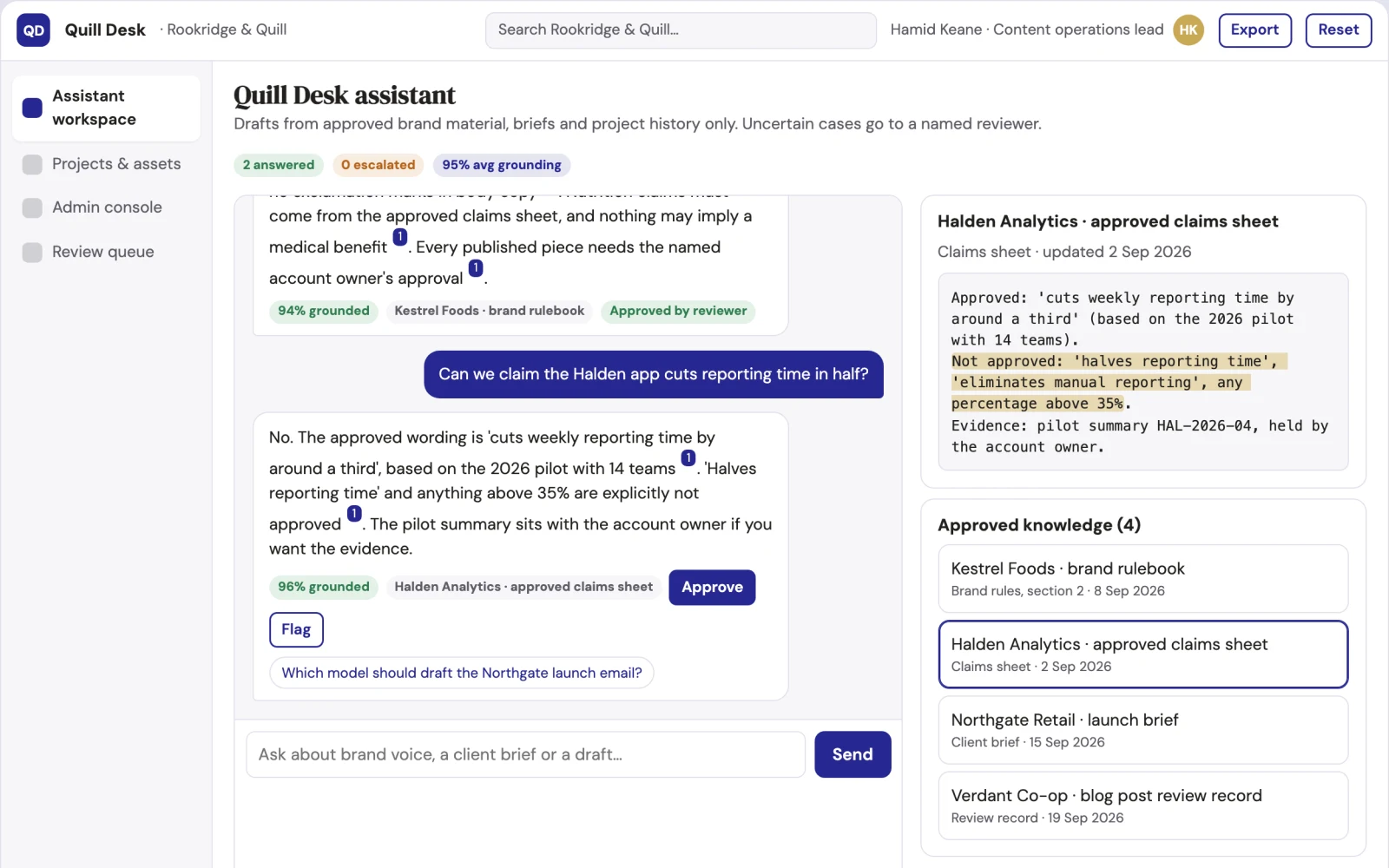Click 'Kestrel Foods · brand rulebook' source chip

490,311
